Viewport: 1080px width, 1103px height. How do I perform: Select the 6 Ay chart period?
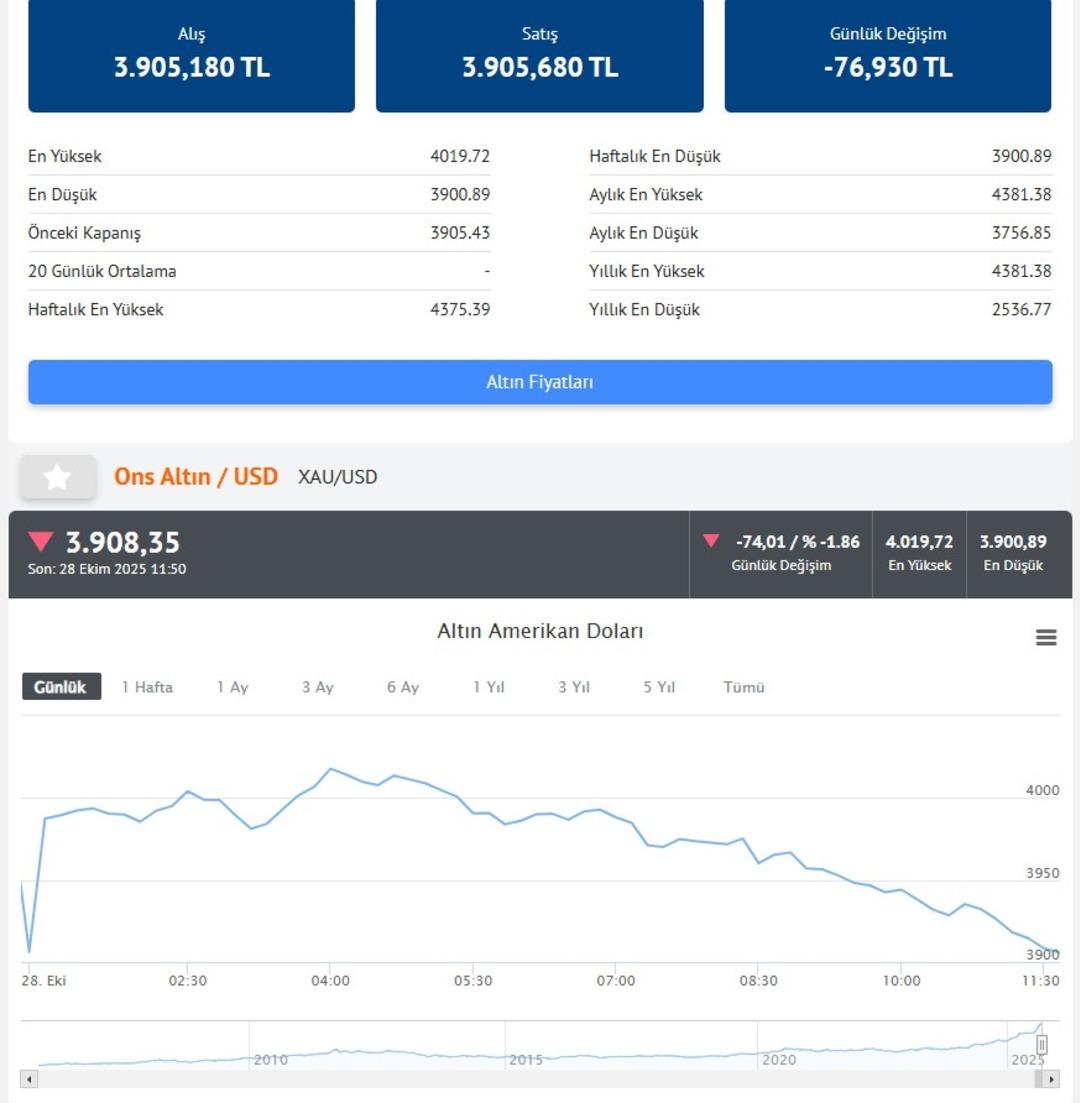coord(403,687)
